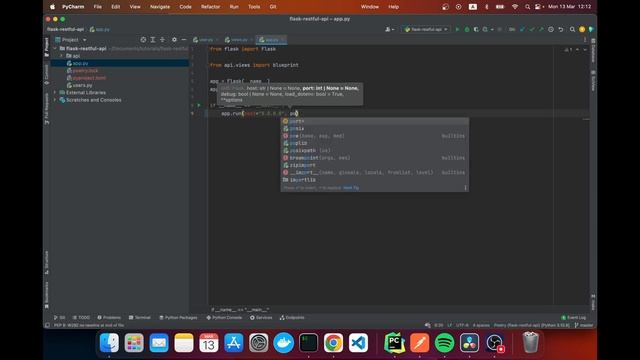Image resolution: width=640 pixels, height=360 pixels.
Task: Open the Terminal tool window
Action: 140,318
